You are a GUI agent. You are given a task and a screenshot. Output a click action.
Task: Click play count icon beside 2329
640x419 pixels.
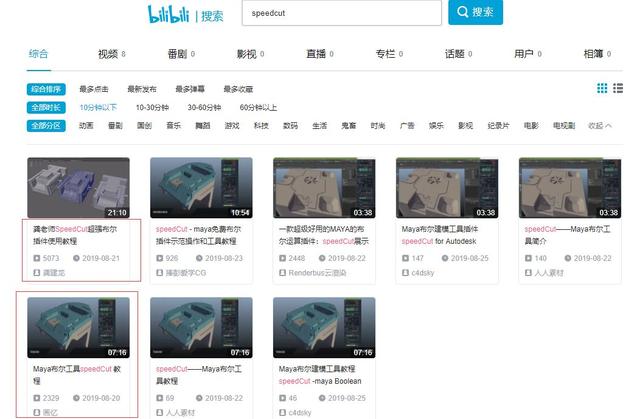[37, 398]
